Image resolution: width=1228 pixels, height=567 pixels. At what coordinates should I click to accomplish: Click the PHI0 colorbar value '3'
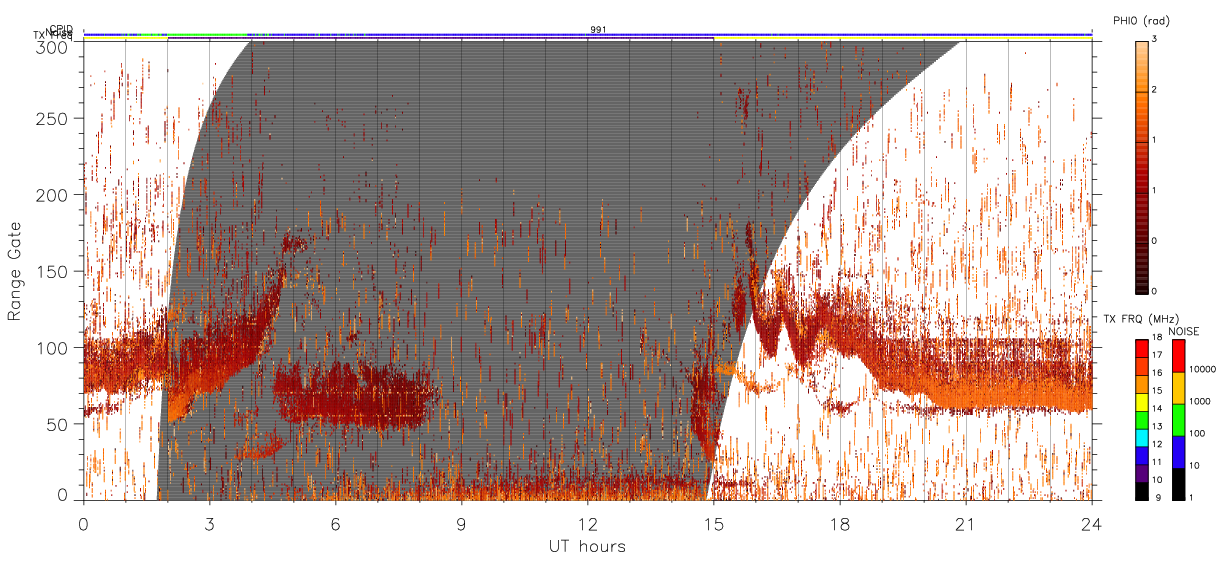pos(1154,39)
